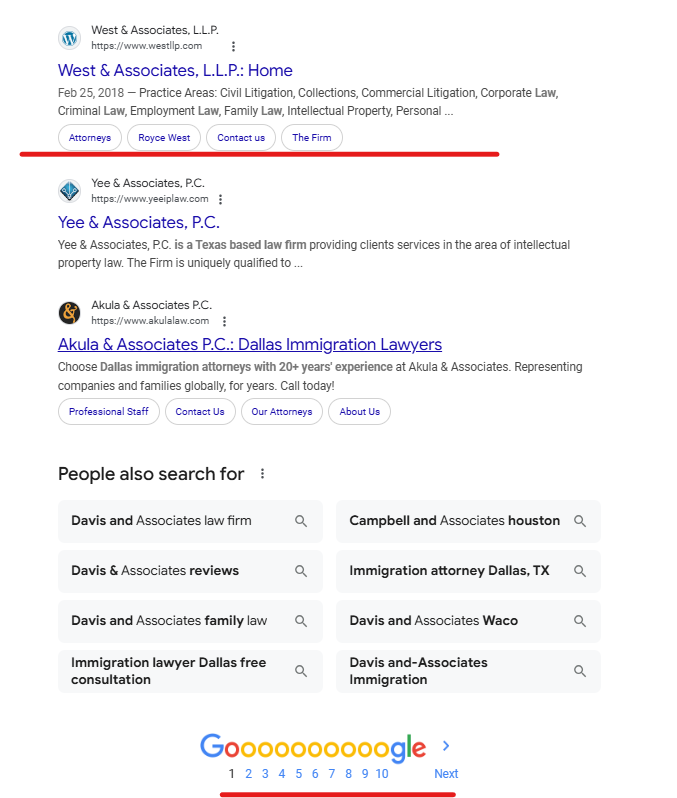Click West & Associates WordPress favicon
This screenshot has height=798, width=677.
coord(70,38)
